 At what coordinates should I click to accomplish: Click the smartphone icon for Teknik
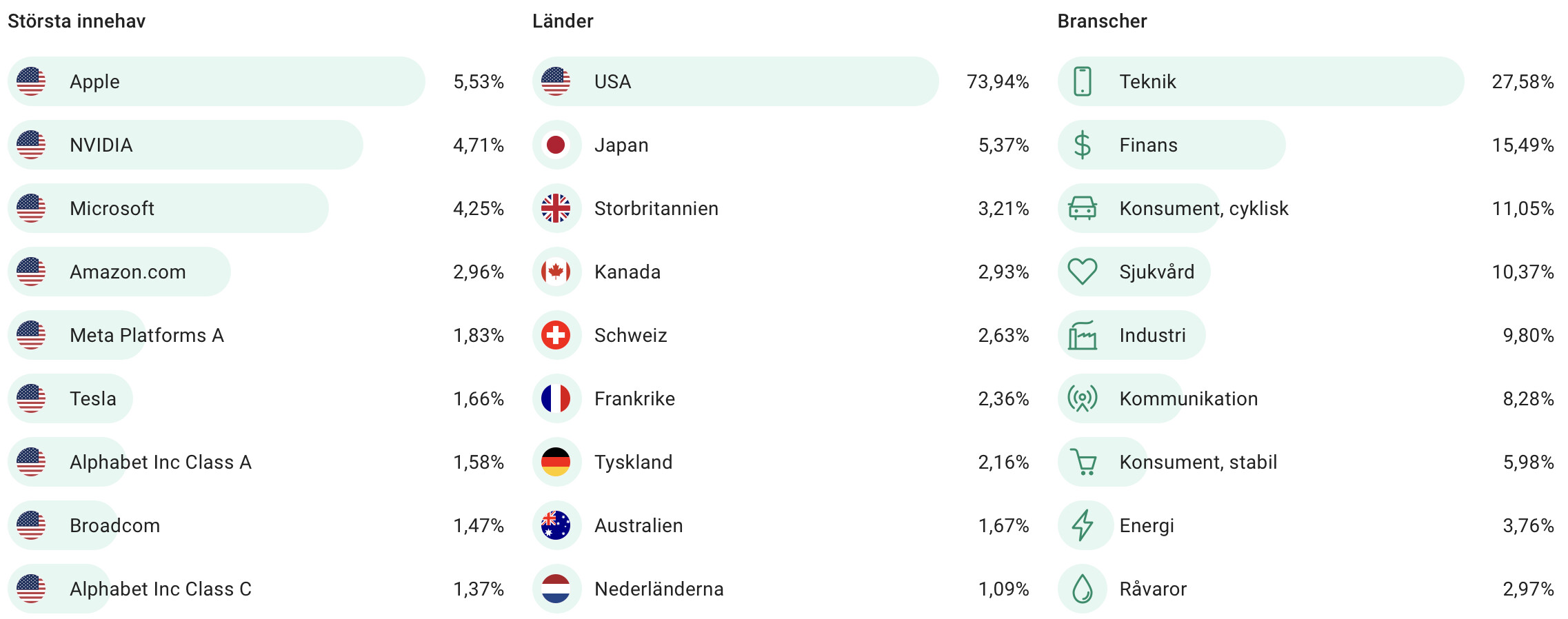coord(1082,81)
